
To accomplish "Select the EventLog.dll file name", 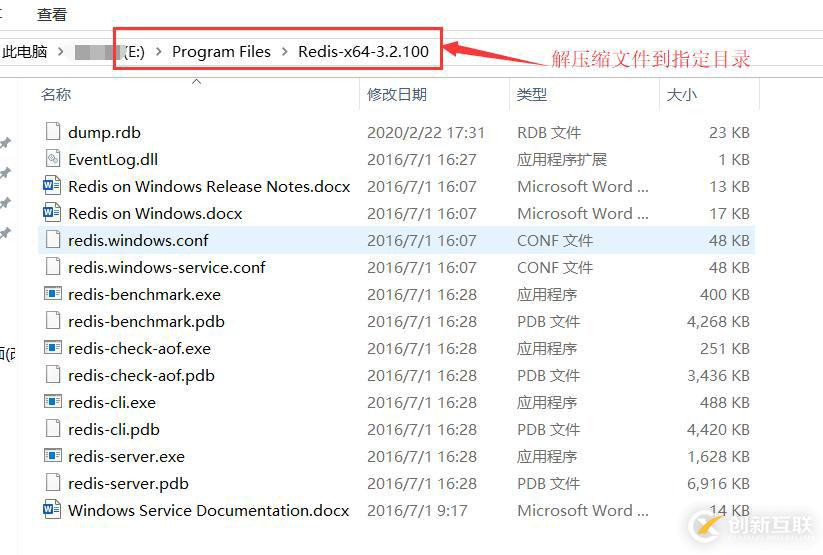I will coord(113,159).
